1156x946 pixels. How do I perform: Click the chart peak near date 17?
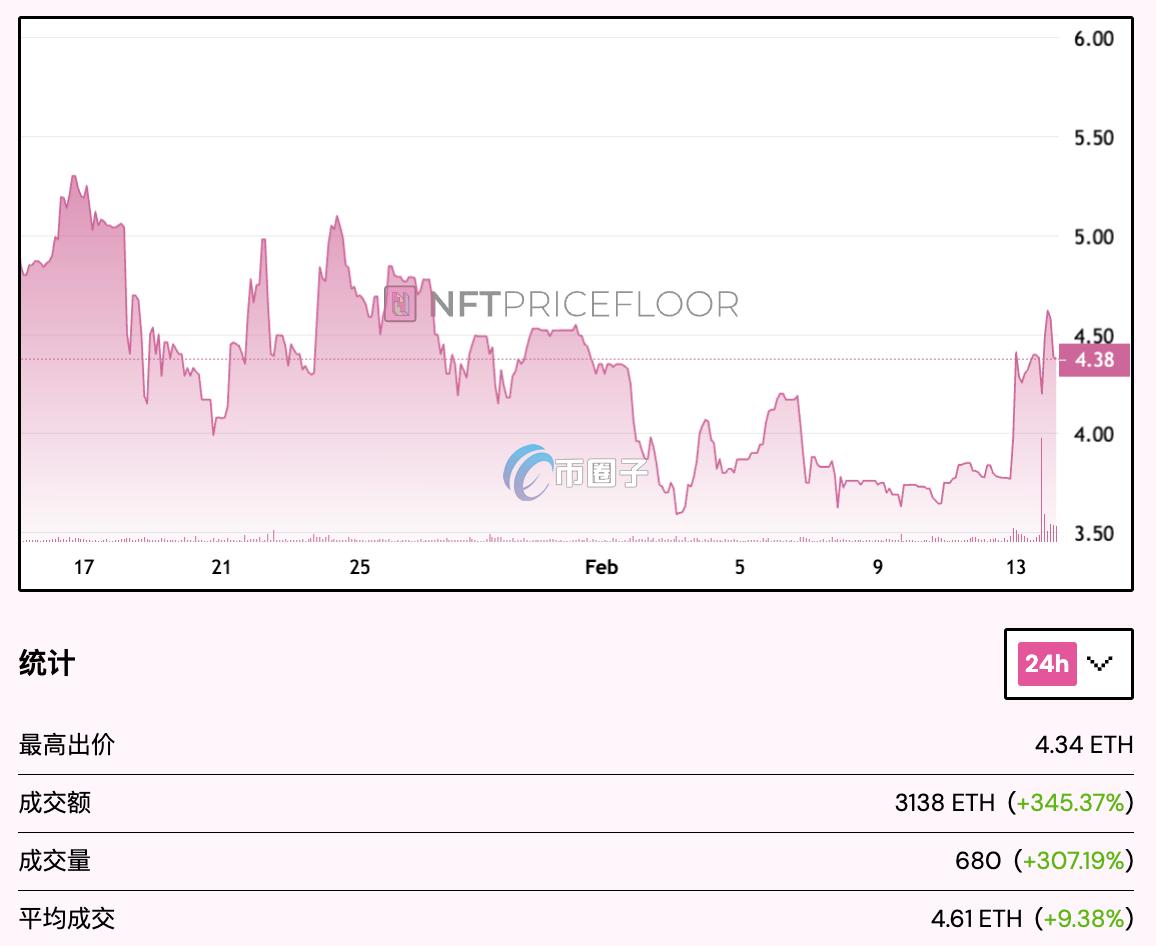coord(73,177)
